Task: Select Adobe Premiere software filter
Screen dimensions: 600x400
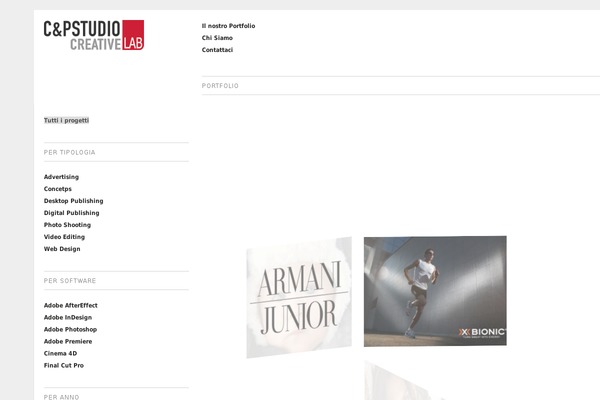Action: click(68, 341)
